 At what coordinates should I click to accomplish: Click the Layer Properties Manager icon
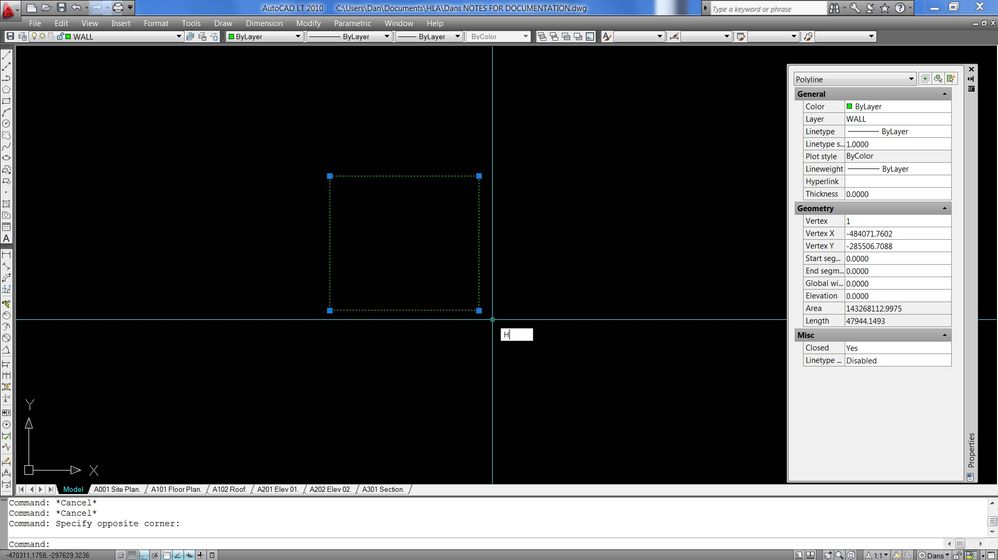(10, 36)
